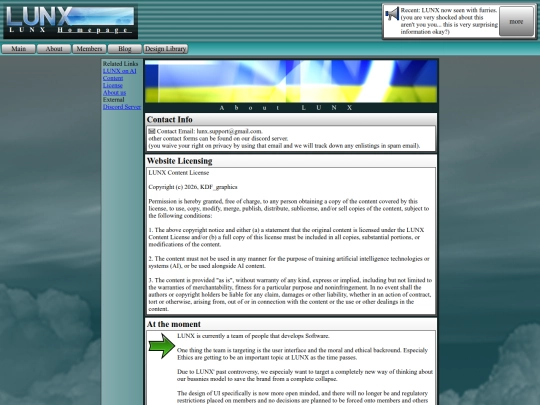Click license condition 2 about AI training
Viewport: 540px width, 405px height.
[x=289, y=262]
